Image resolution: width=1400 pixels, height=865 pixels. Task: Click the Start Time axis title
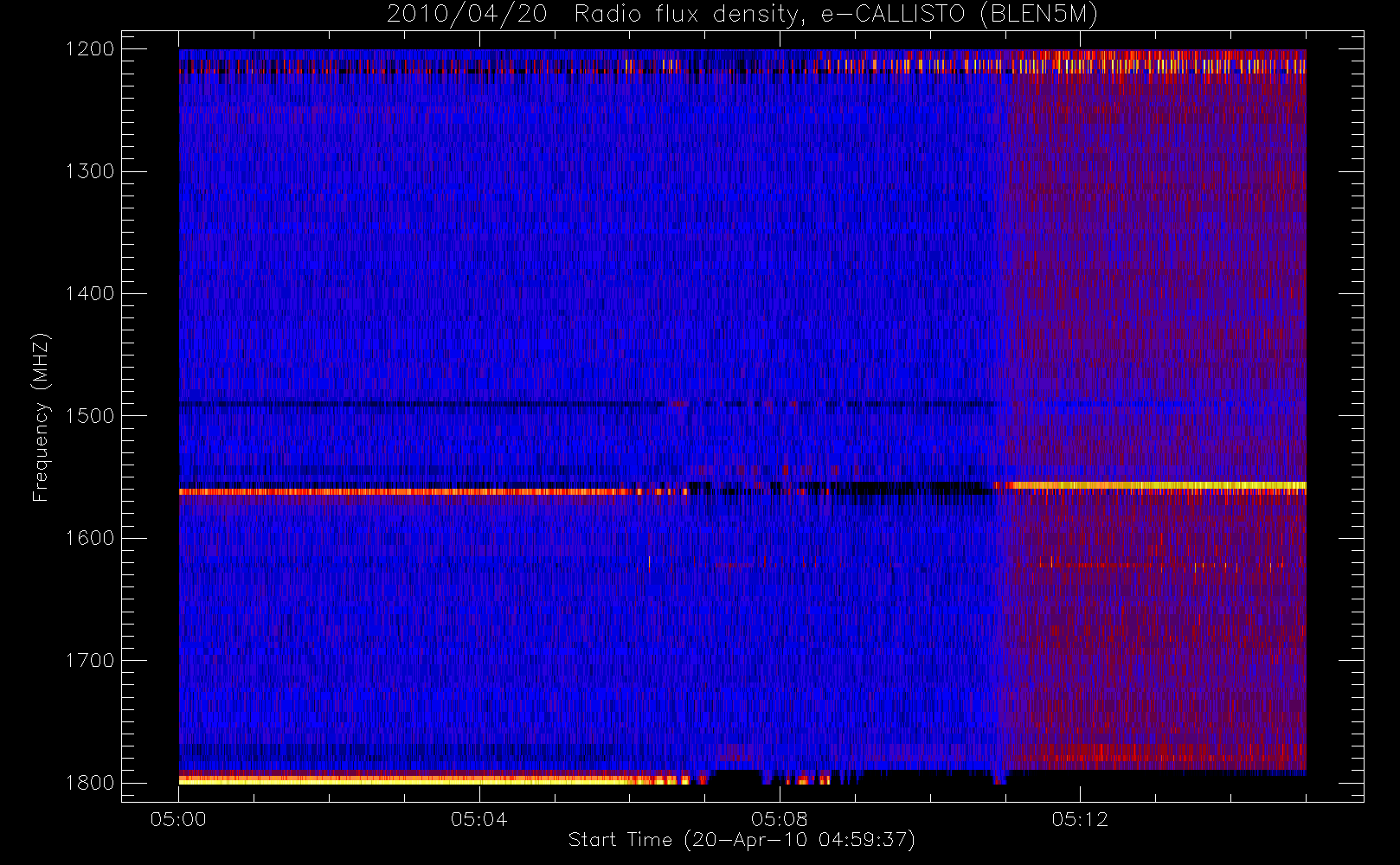[742, 840]
